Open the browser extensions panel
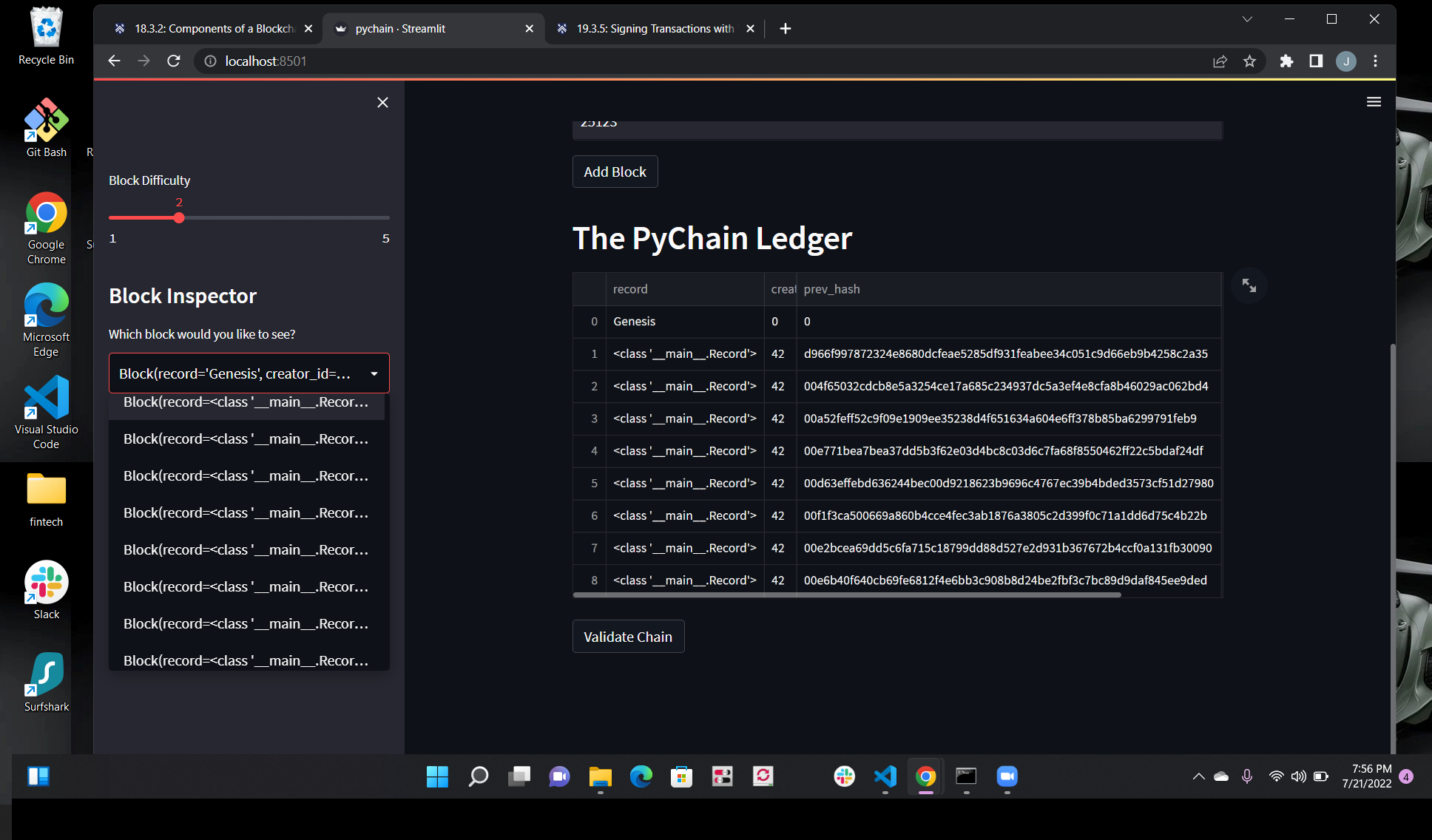 pos(1286,61)
